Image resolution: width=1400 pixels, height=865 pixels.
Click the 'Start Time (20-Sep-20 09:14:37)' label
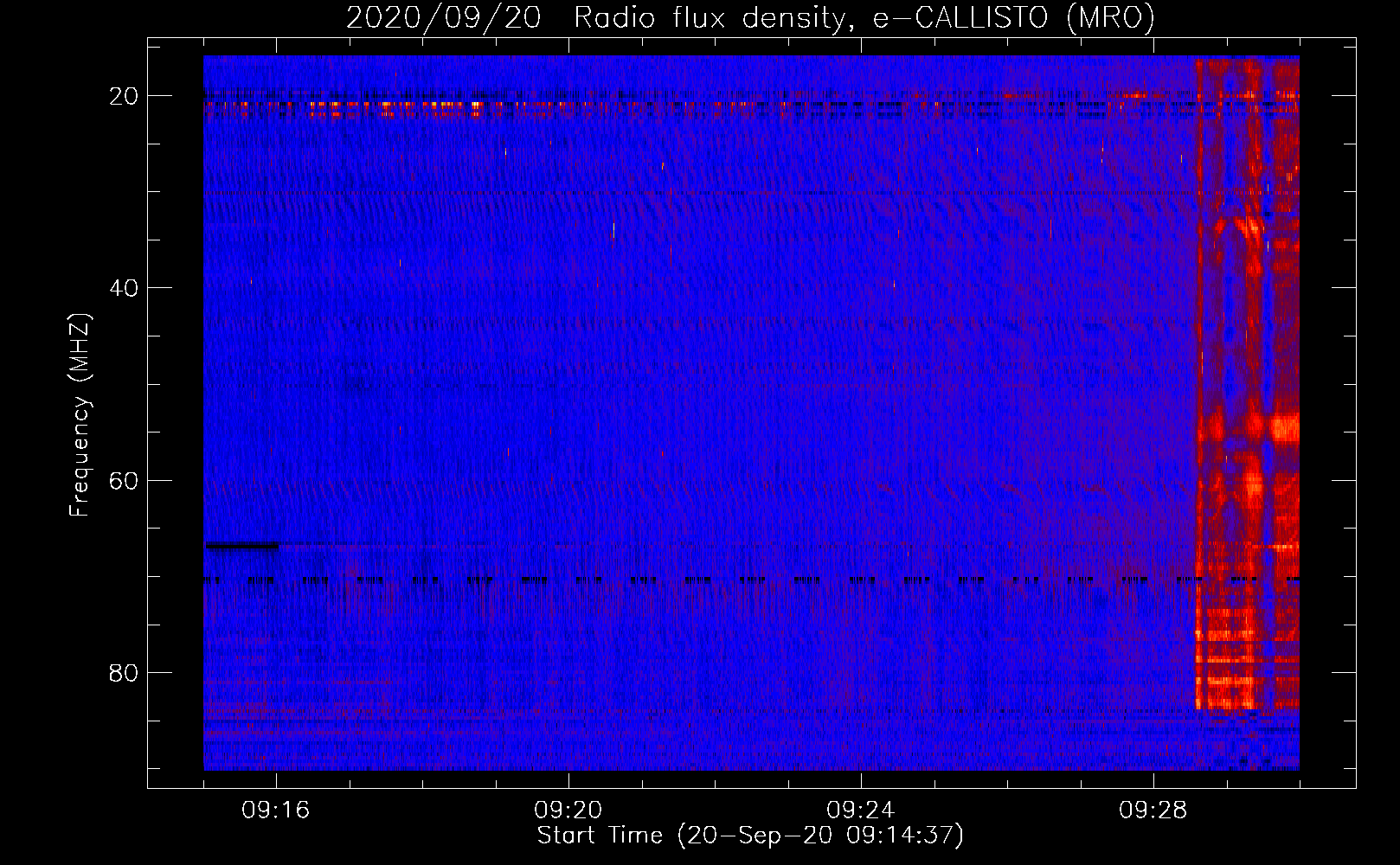click(750, 836)
